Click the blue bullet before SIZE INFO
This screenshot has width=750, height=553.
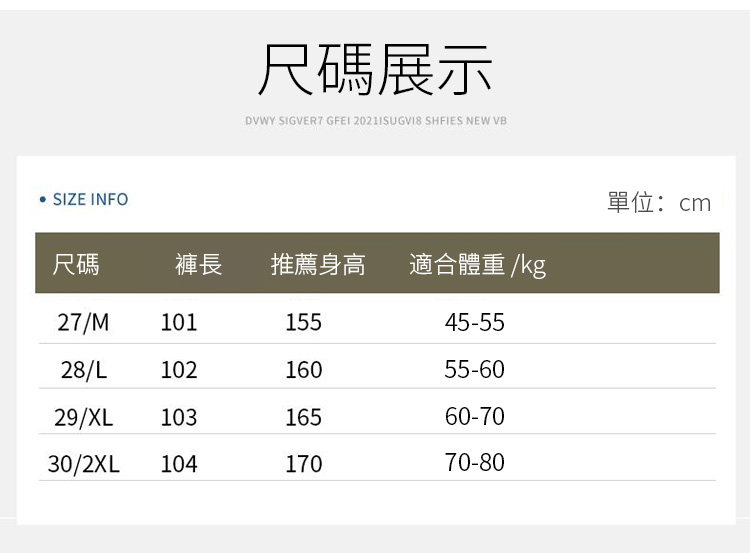(x=43, y=200)
